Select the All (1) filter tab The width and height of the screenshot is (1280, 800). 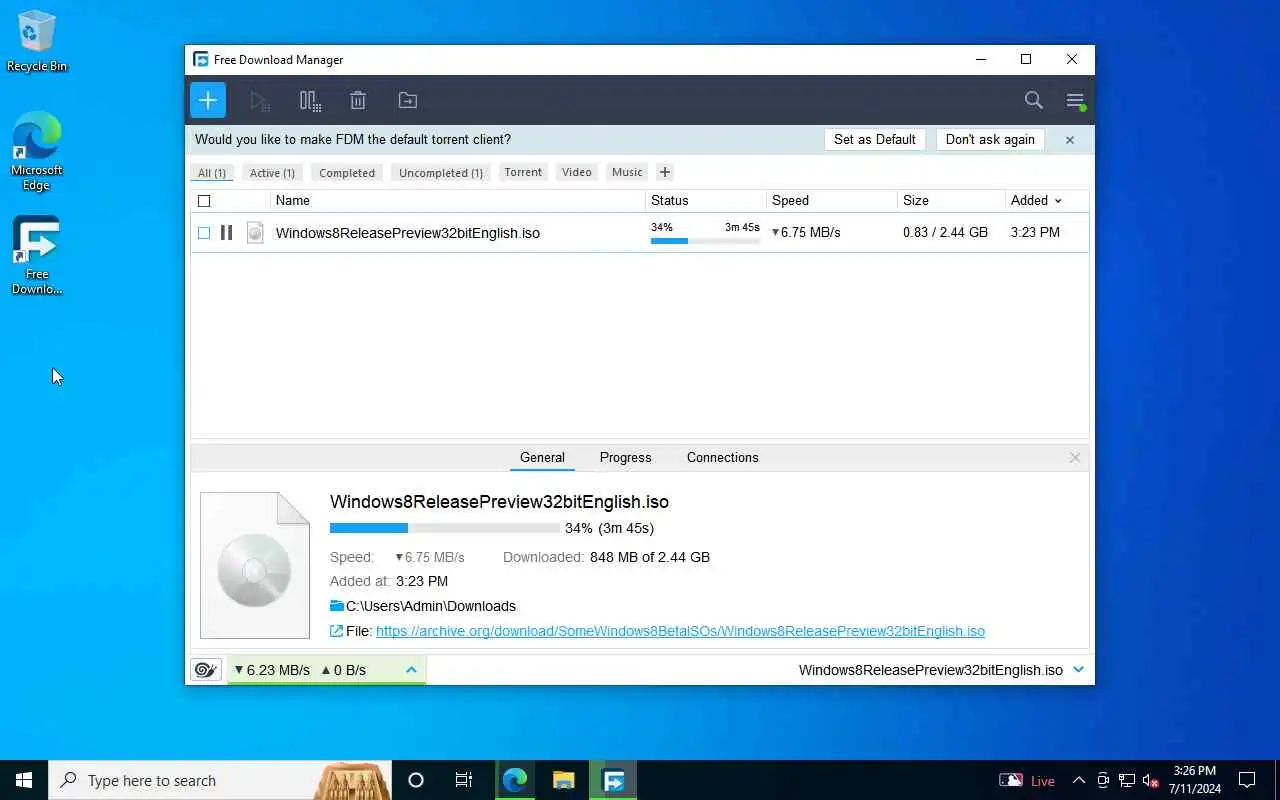click(212, 173)
